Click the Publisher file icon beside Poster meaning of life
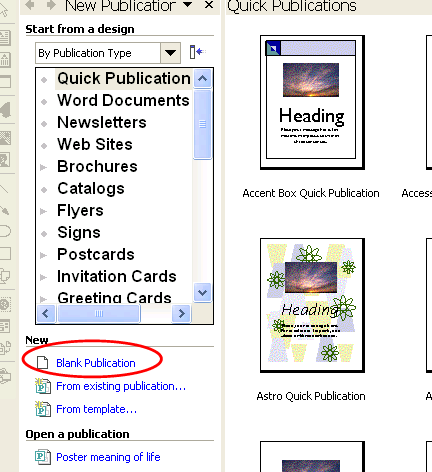Image resolution: width=432 pixels, height=472 pixels. [43, 457]
